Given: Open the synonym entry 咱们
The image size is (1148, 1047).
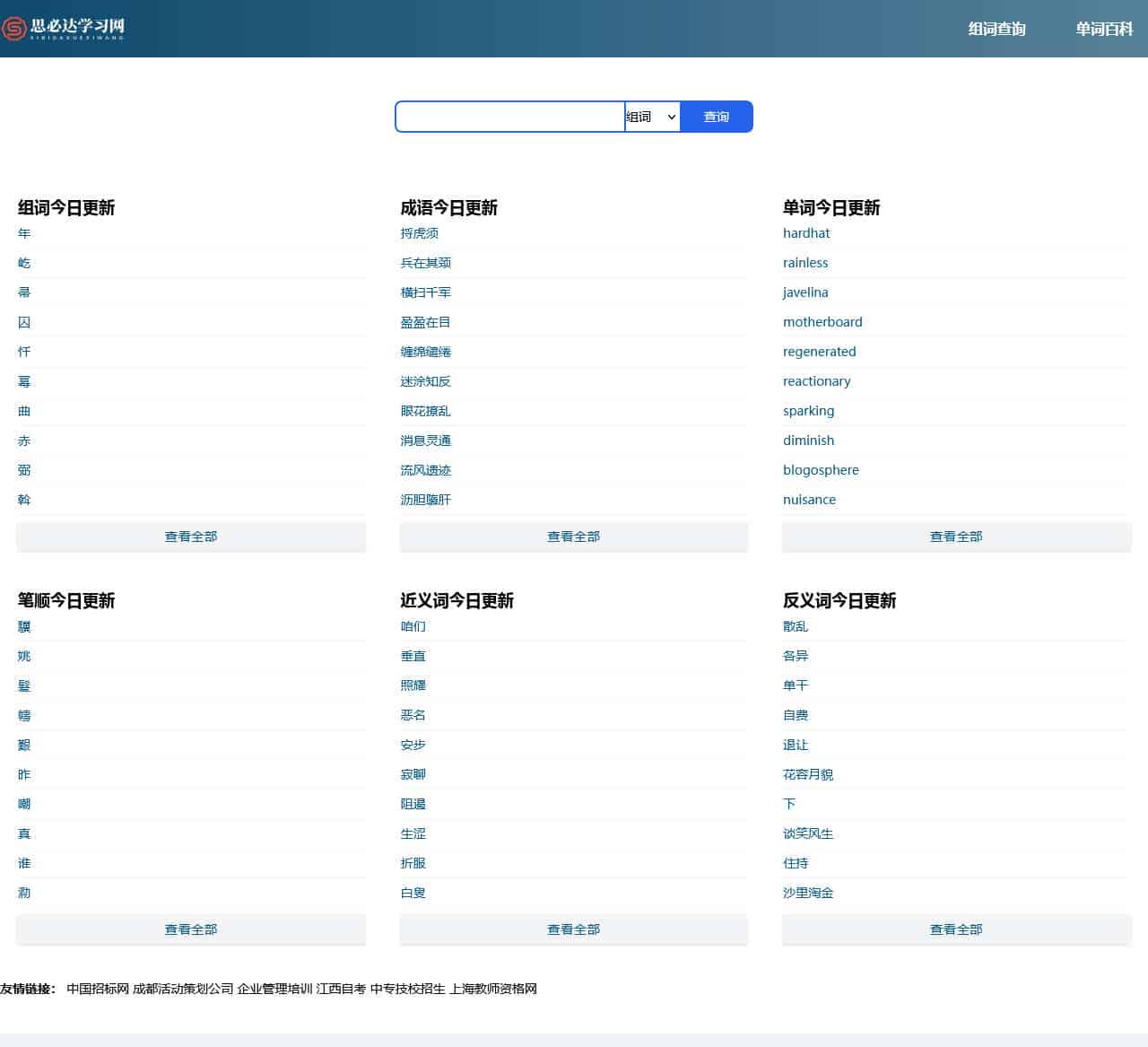Looking at the screenshot, I should click(x=413, y=626).
